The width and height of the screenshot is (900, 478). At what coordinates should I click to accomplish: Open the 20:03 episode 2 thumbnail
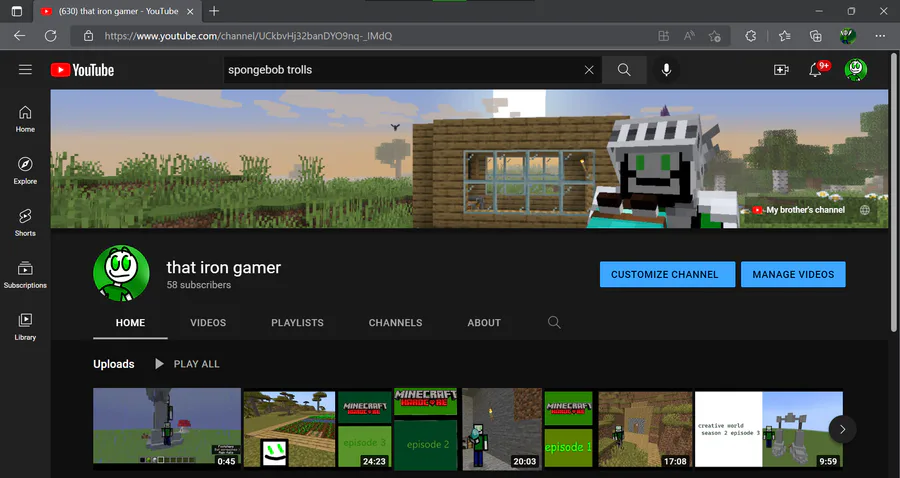(x=468, y=429)
